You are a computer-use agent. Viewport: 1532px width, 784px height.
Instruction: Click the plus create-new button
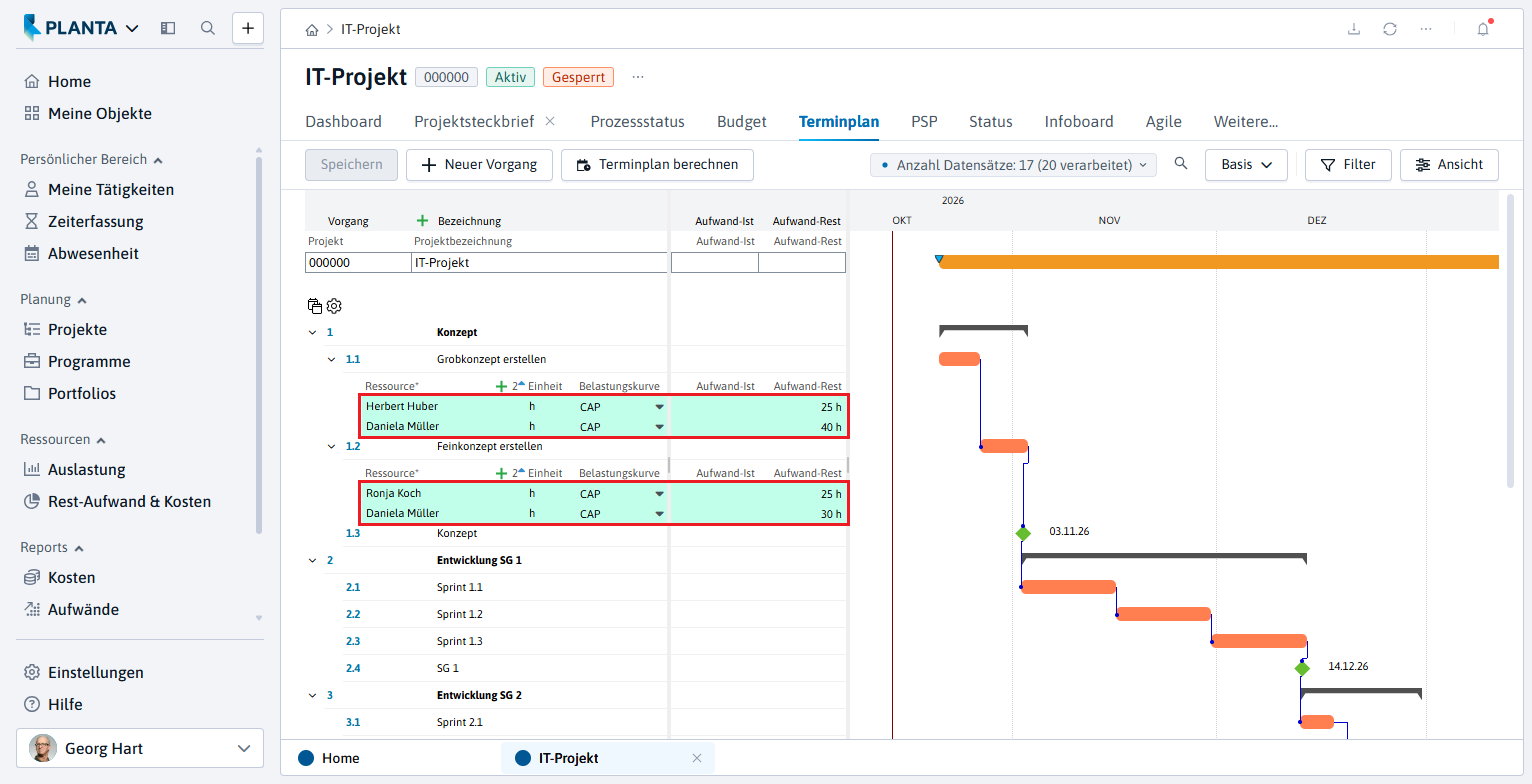tap(248, 28)
